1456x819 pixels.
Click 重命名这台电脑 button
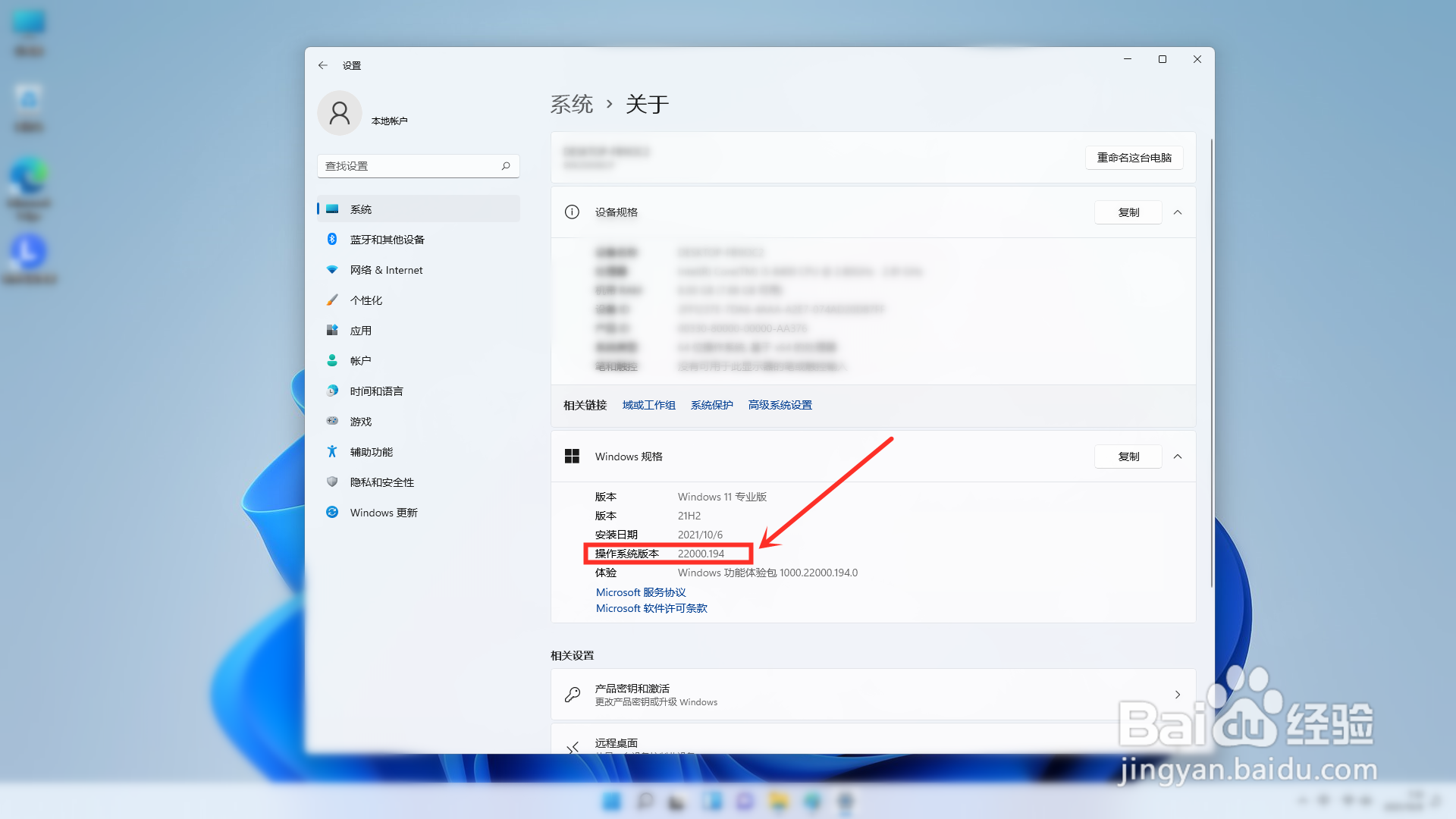click(1134, 158)
